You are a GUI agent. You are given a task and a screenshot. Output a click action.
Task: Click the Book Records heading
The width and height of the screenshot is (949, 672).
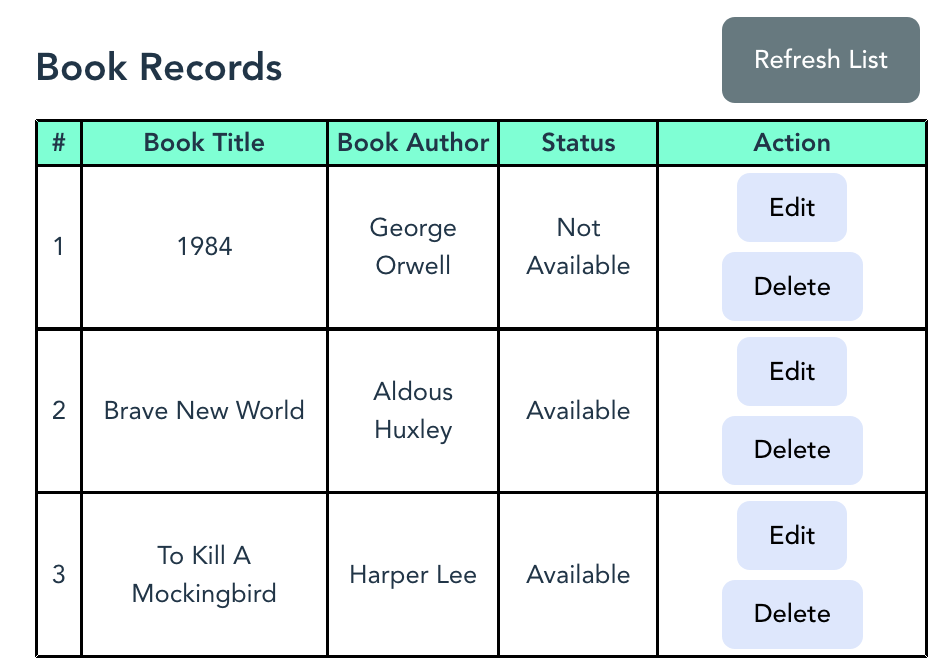pos(159,67)
